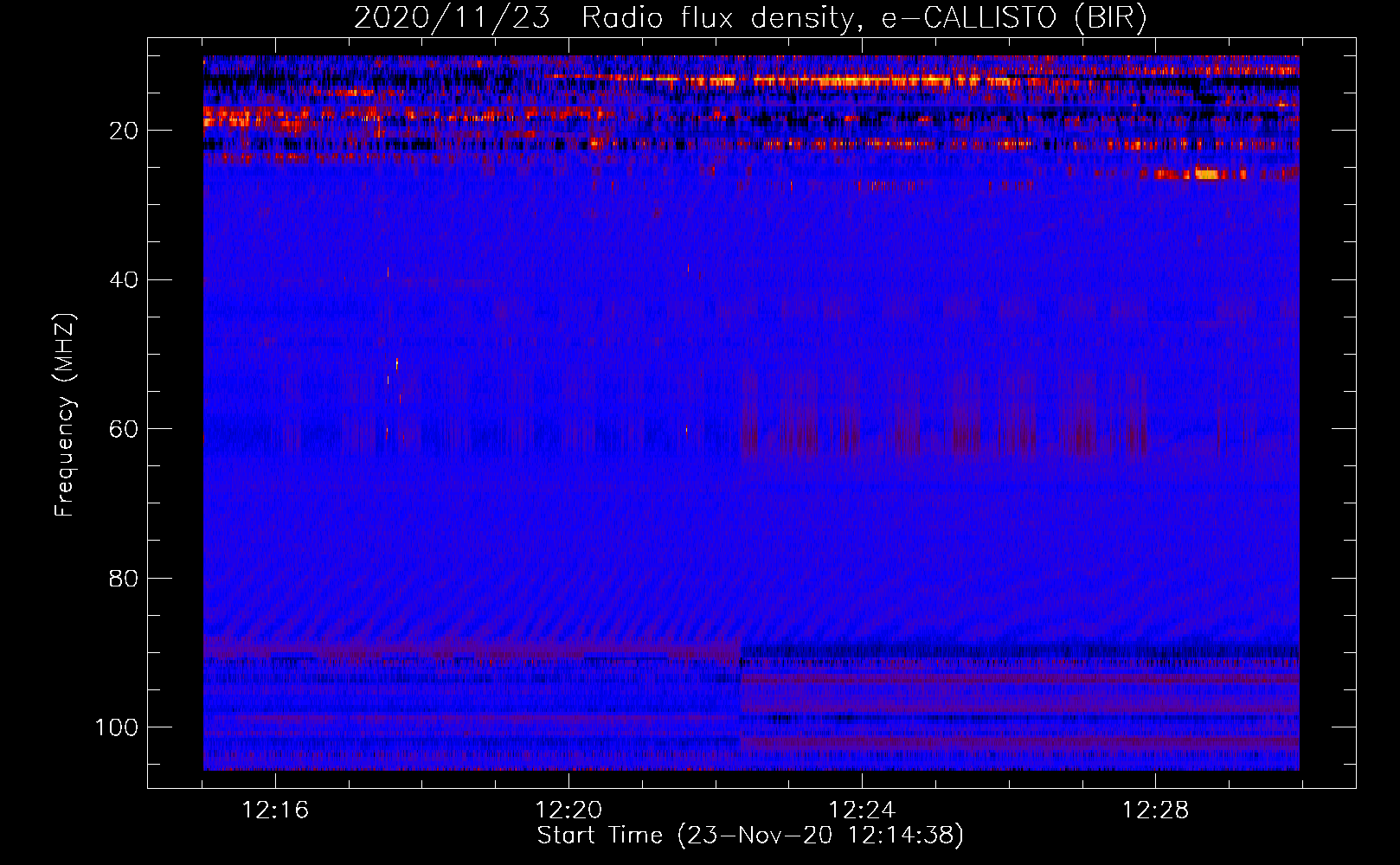Click the 100 MHz frequency tick label
1400x865 pixels.
(117, 727)
